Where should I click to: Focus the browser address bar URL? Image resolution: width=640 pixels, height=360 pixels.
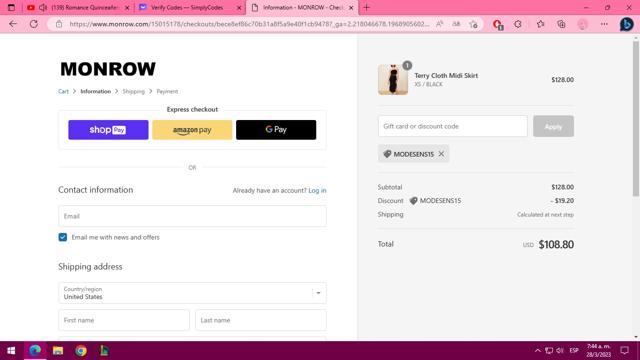coord(249,24)
